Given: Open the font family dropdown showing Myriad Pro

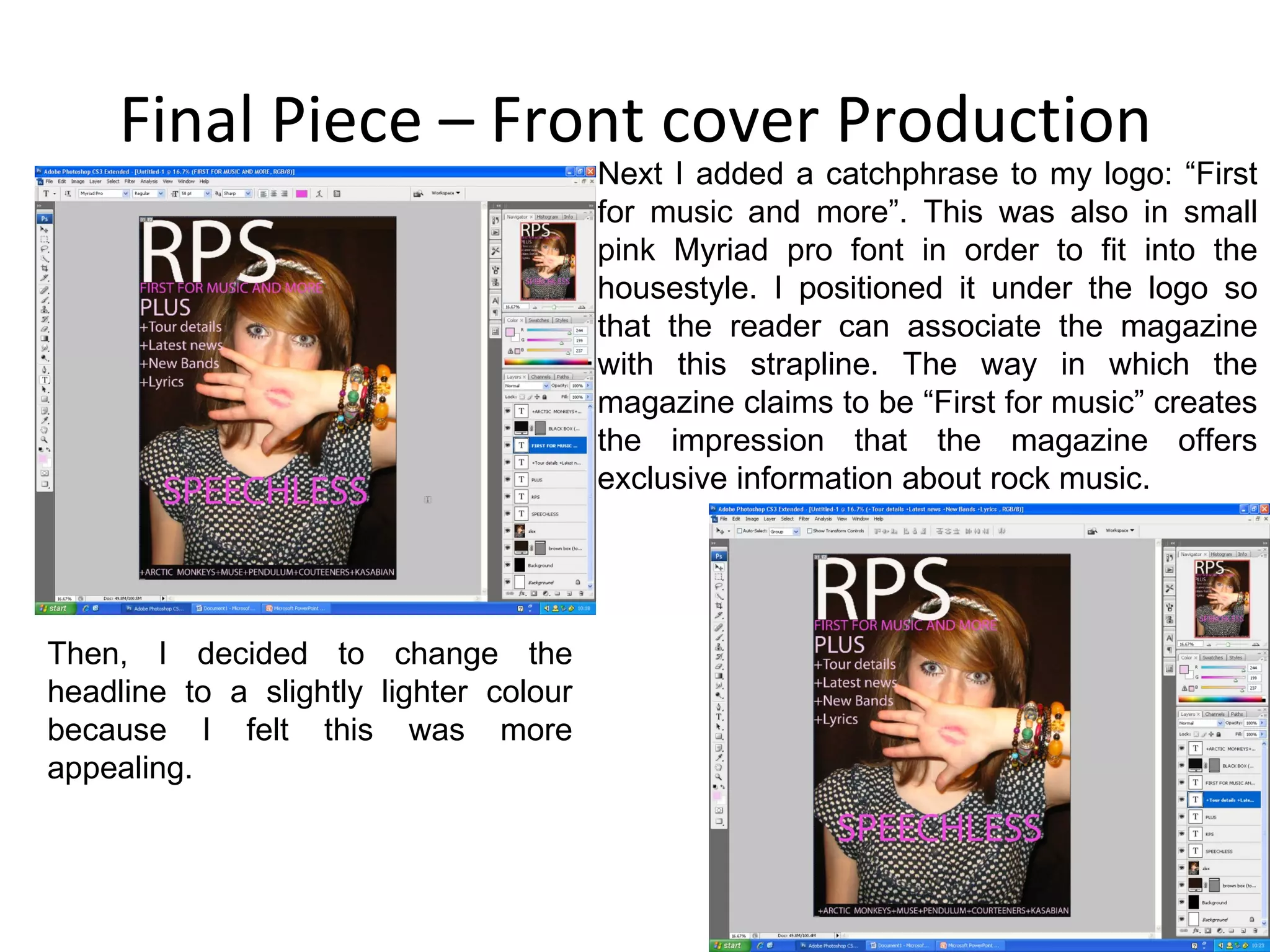Looking at the screenshot, I should 104,194.
